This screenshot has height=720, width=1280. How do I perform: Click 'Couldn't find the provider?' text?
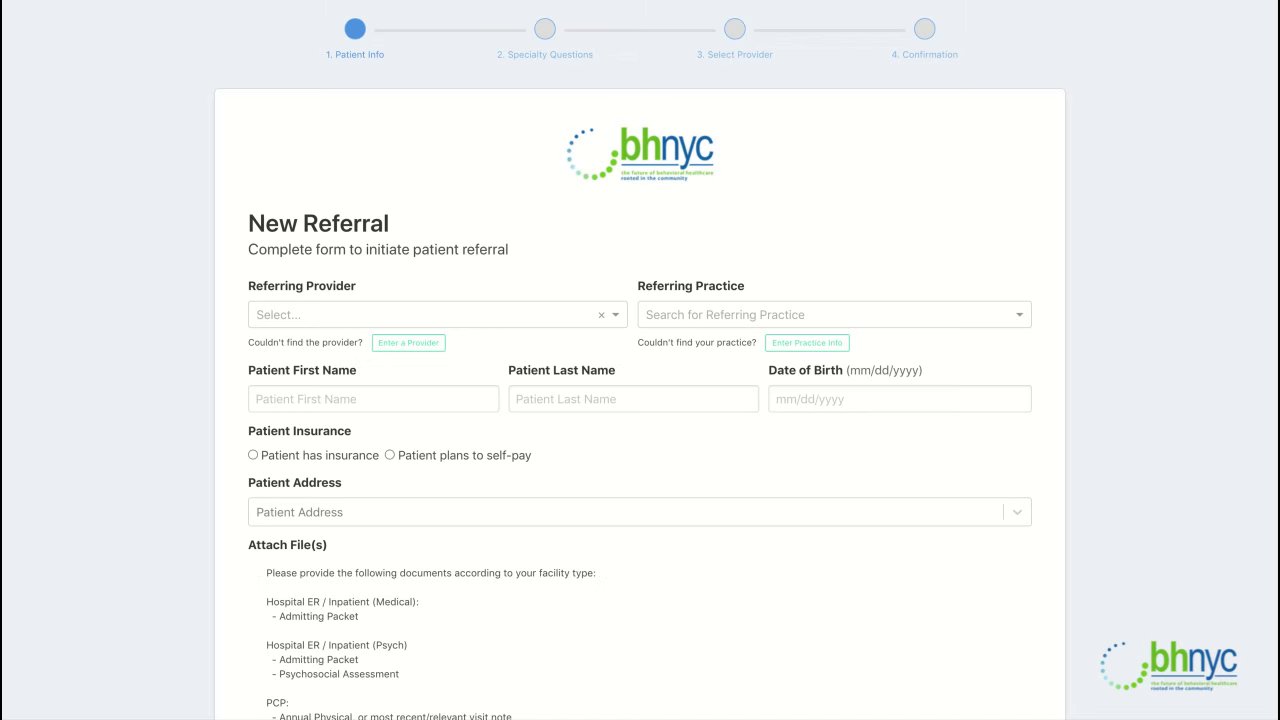pos(305,343)
